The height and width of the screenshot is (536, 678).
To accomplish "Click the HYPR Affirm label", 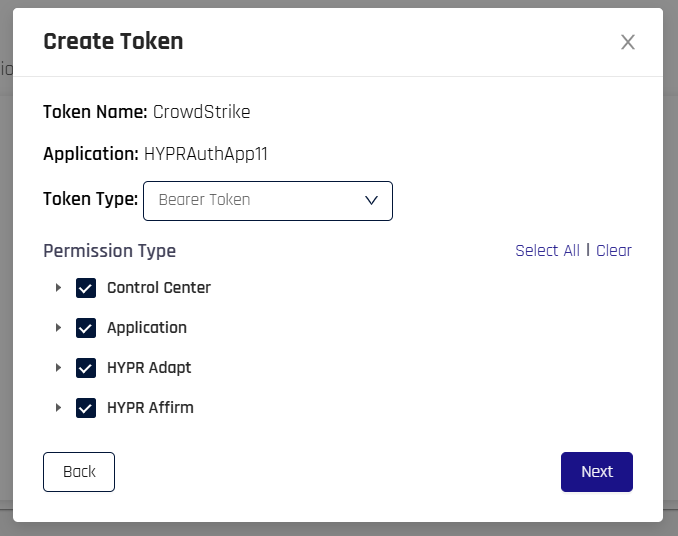I will (x=150, y=408).
